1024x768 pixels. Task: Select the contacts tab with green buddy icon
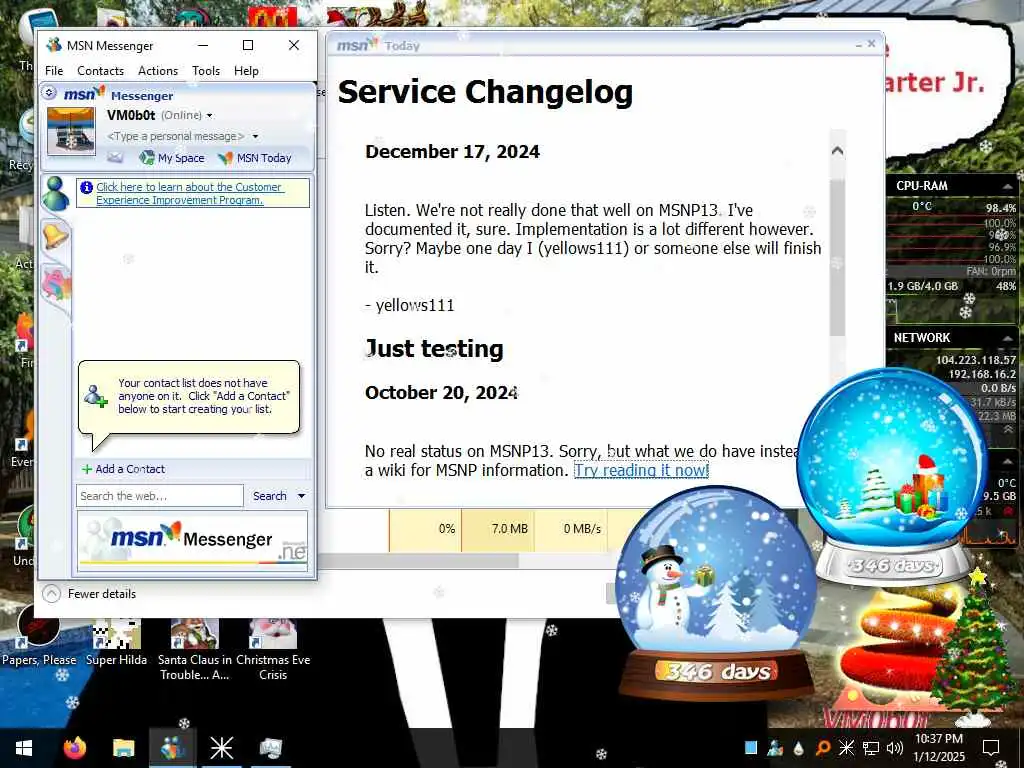point(56,193)
